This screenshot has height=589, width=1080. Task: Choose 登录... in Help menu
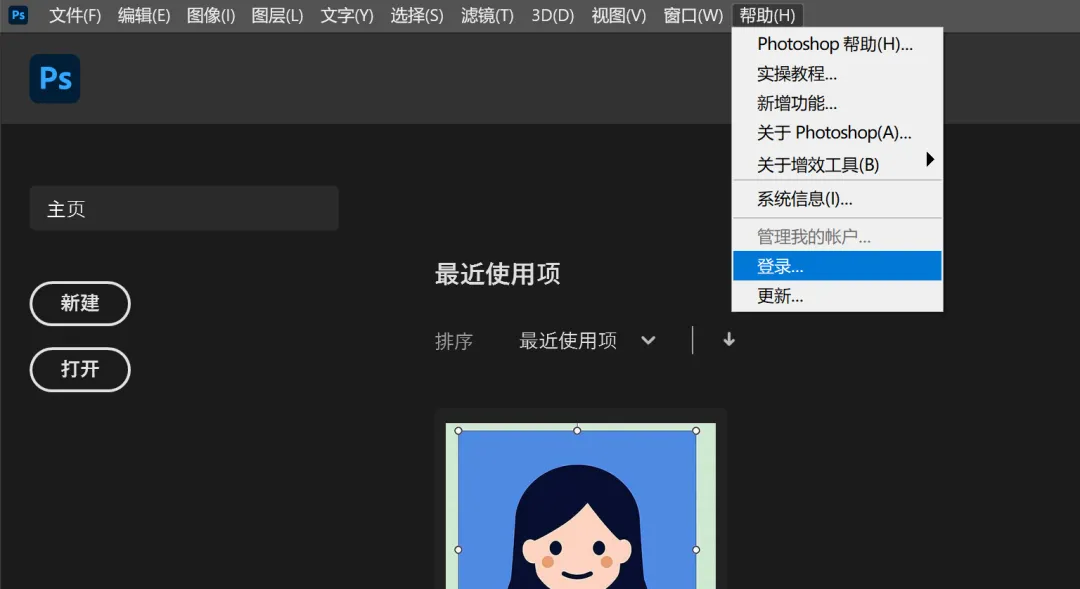(837, 266)
